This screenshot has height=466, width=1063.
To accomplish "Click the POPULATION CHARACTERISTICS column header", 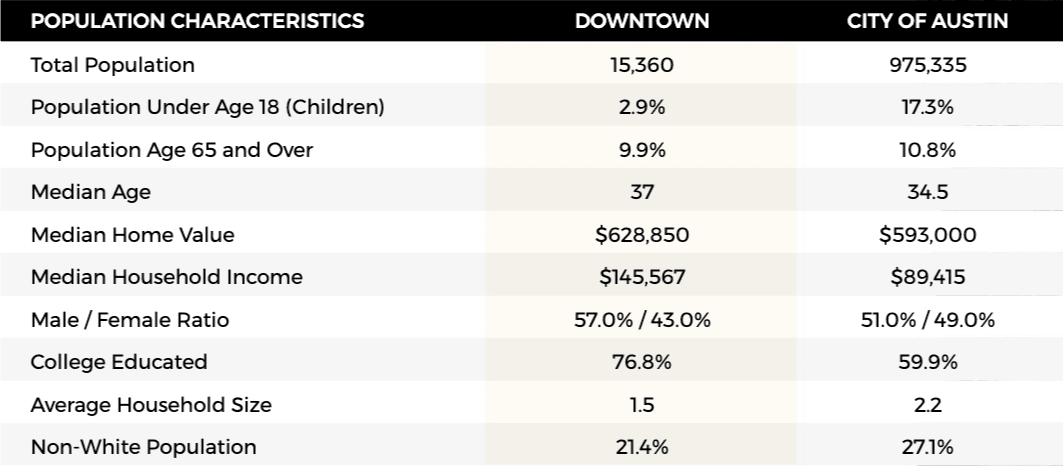I will pyautogui.click(x=197, y=21).
